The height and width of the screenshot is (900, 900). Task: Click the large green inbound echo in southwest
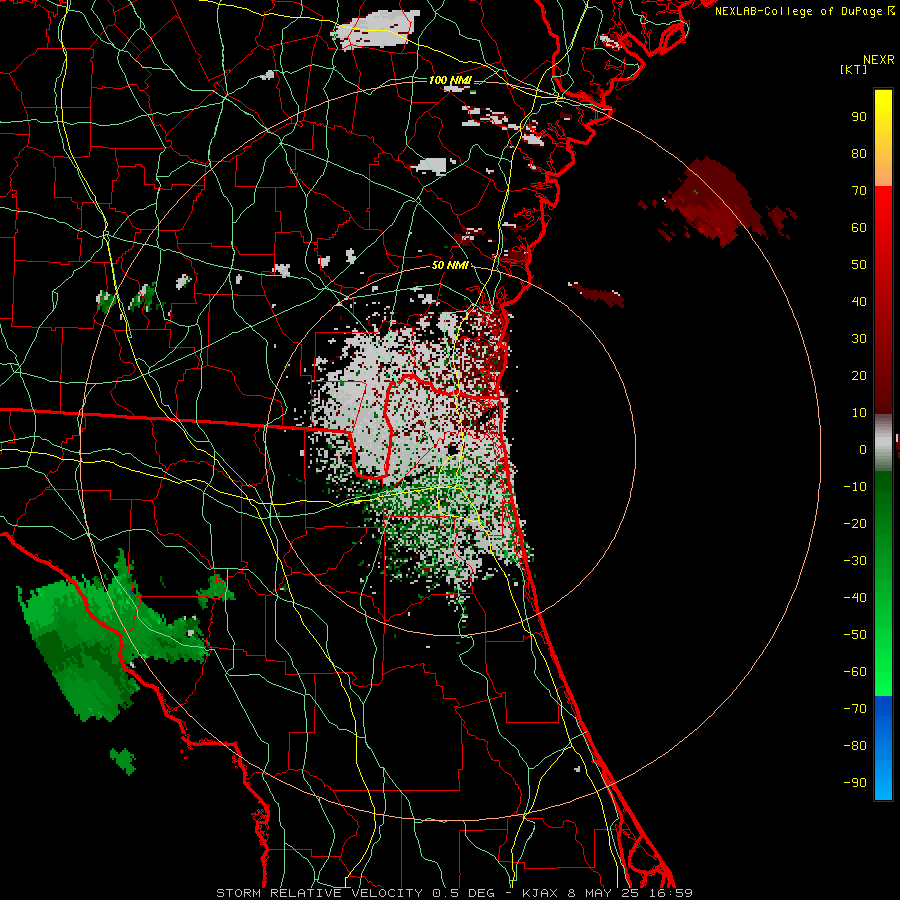86,643
